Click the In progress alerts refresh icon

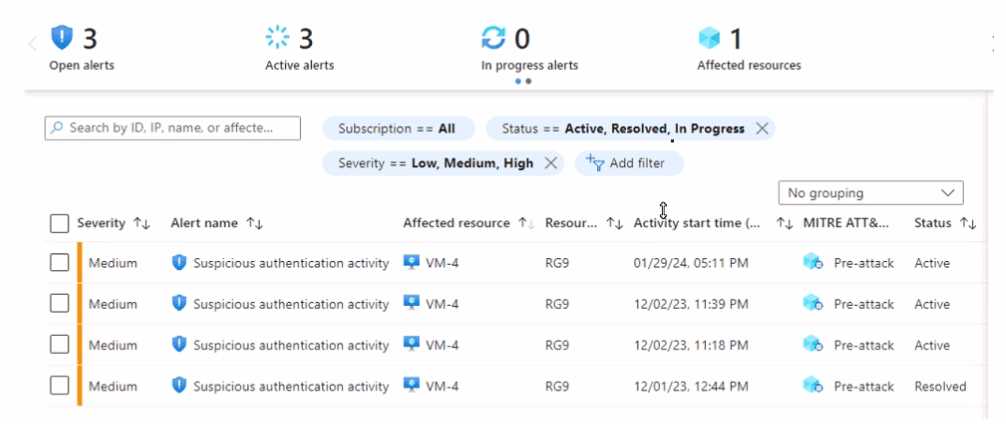pyautogui.click(x=494, y=39)
